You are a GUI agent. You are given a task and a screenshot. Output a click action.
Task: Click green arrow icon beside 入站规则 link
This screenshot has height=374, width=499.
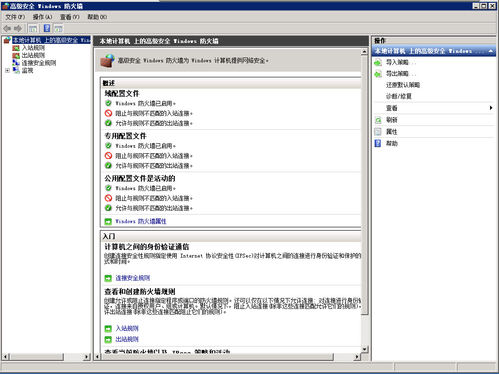tap(108, 329)
